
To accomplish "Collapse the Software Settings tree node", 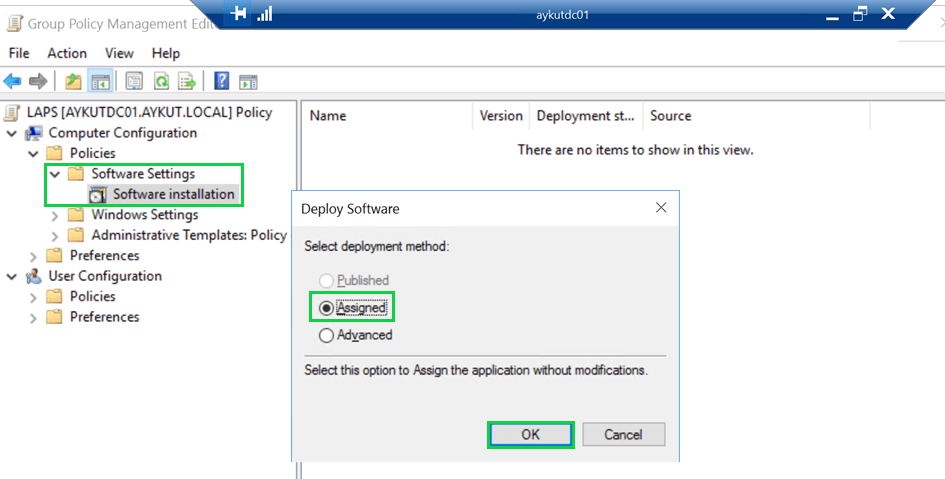I will click(55, 174).
